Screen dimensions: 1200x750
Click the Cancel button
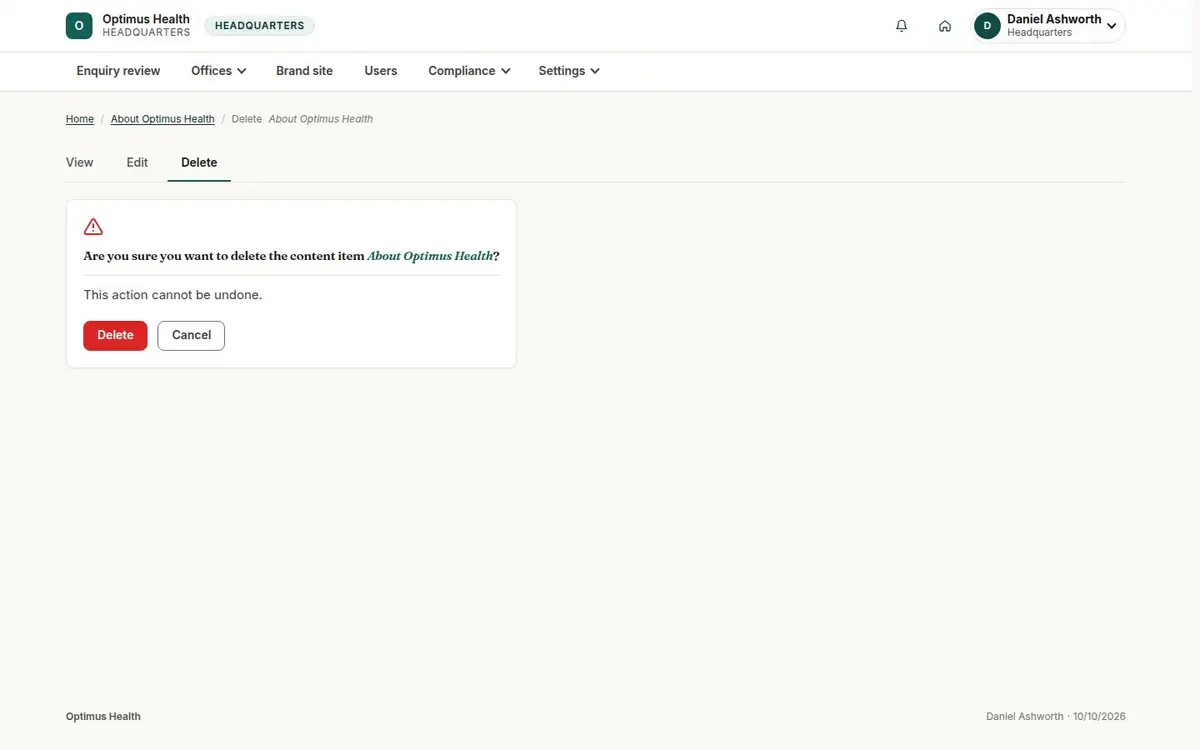[191, 335]
